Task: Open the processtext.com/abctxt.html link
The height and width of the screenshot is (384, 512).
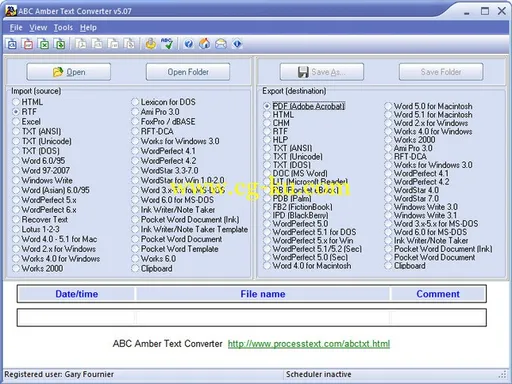Action: click(309, 344)
